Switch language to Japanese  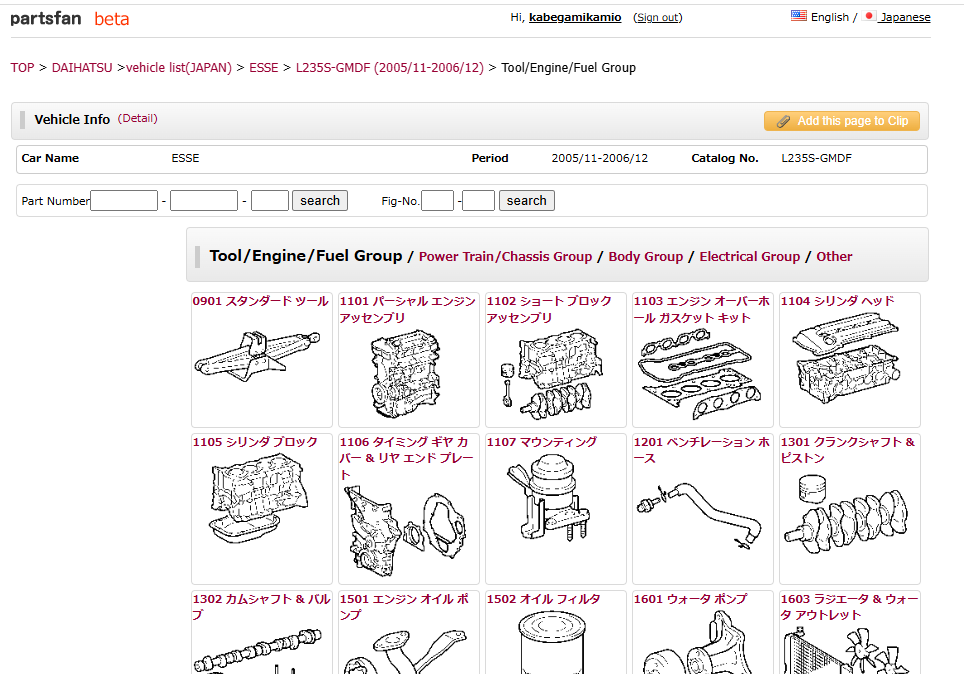(x=905, y=17)
